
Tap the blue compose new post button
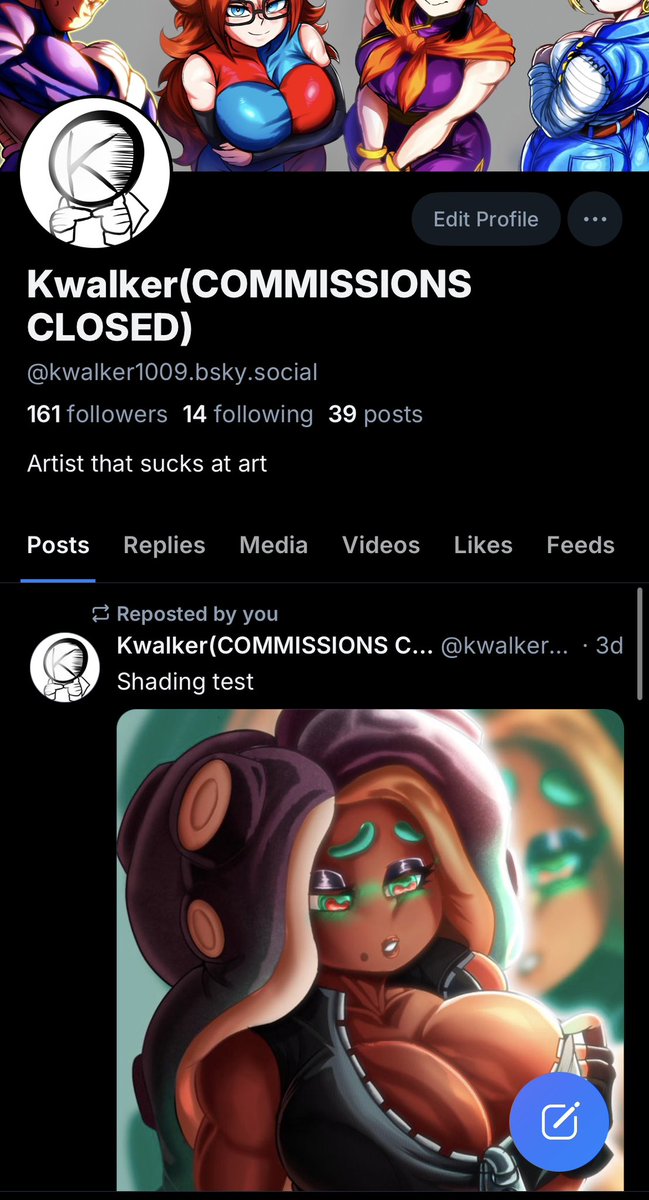coord(560,1121)
